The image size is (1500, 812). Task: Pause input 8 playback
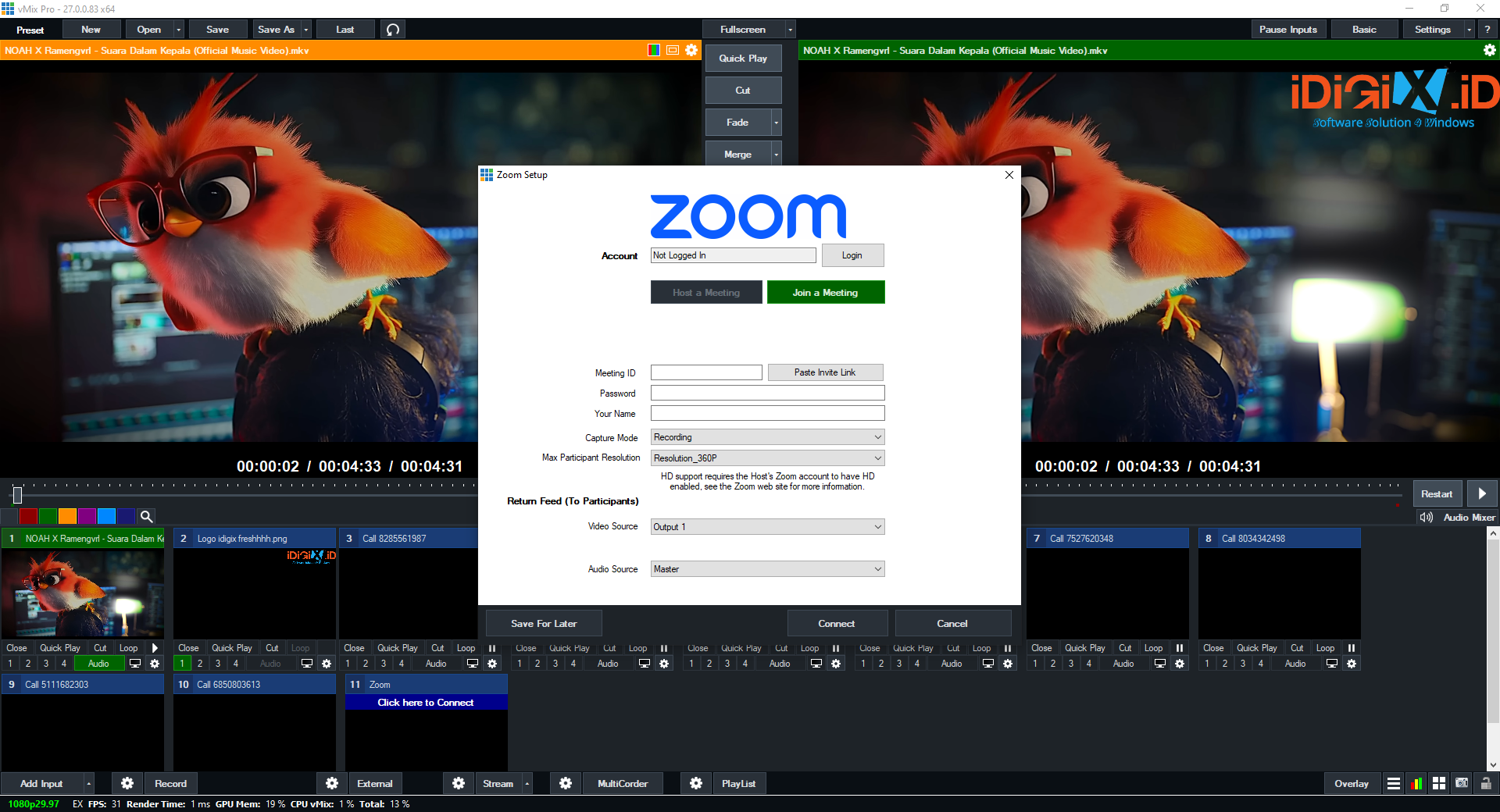pyautogui.click(x=1352, y=648)
